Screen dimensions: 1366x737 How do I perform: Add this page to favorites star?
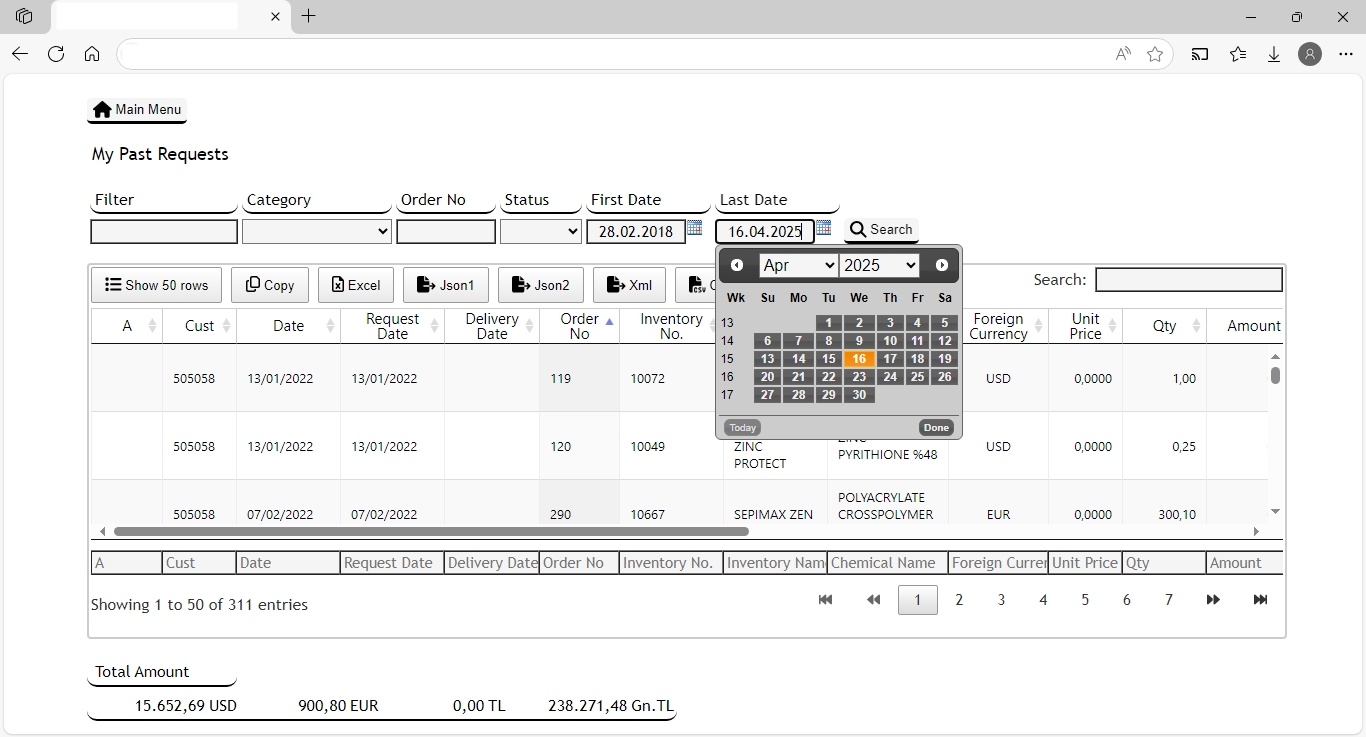point(1155,54)
